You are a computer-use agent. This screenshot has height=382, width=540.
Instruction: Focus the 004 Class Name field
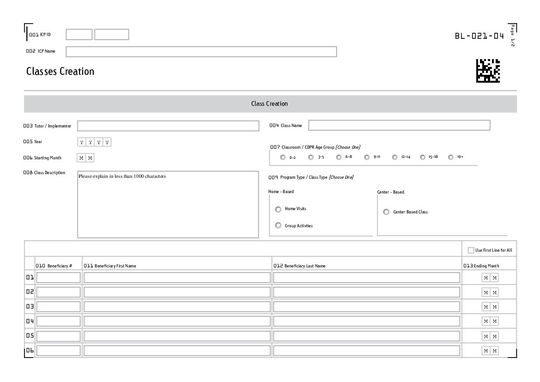click(x=399, y=125)
